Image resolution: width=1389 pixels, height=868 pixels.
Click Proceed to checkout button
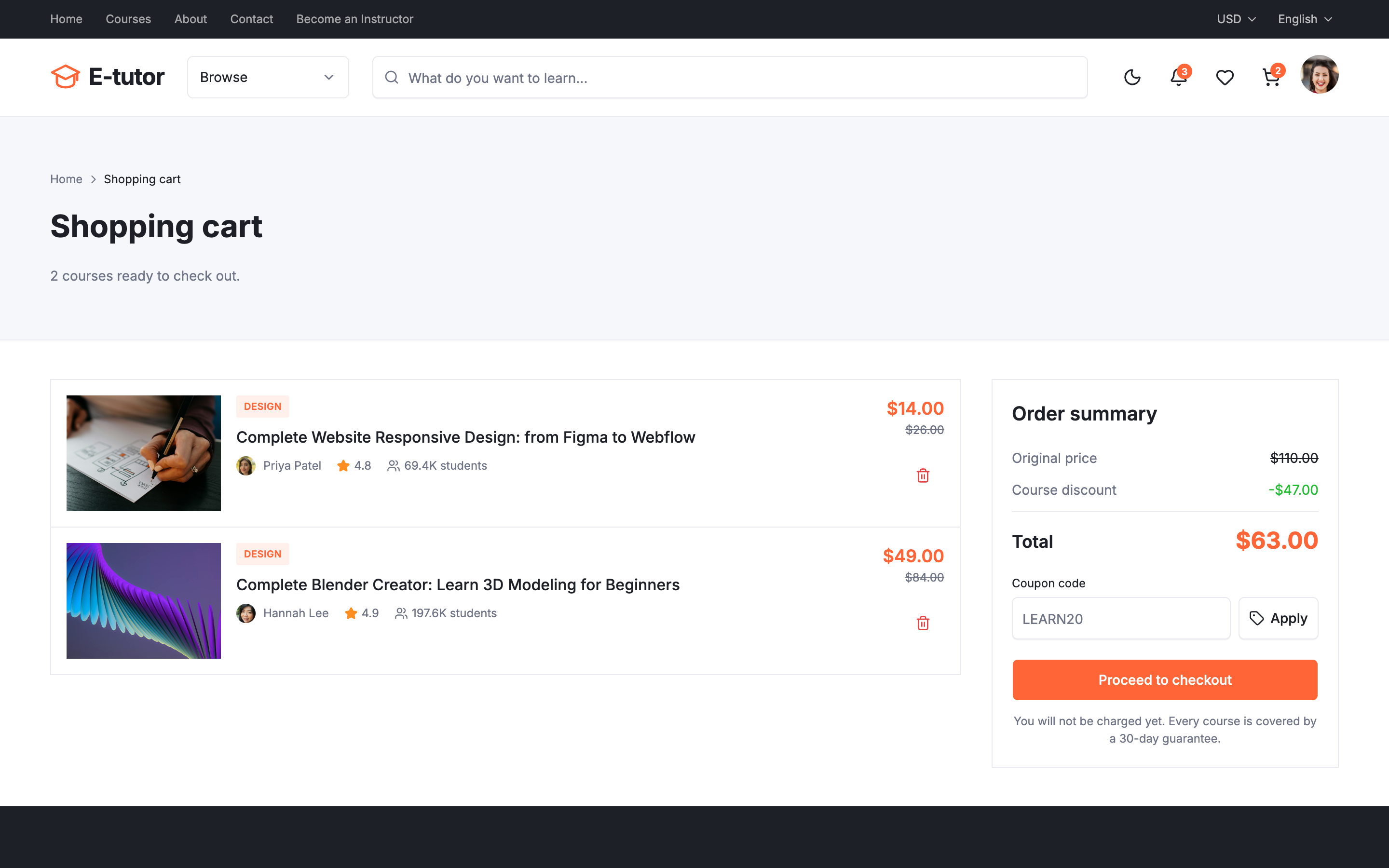tap(1165, 680)
